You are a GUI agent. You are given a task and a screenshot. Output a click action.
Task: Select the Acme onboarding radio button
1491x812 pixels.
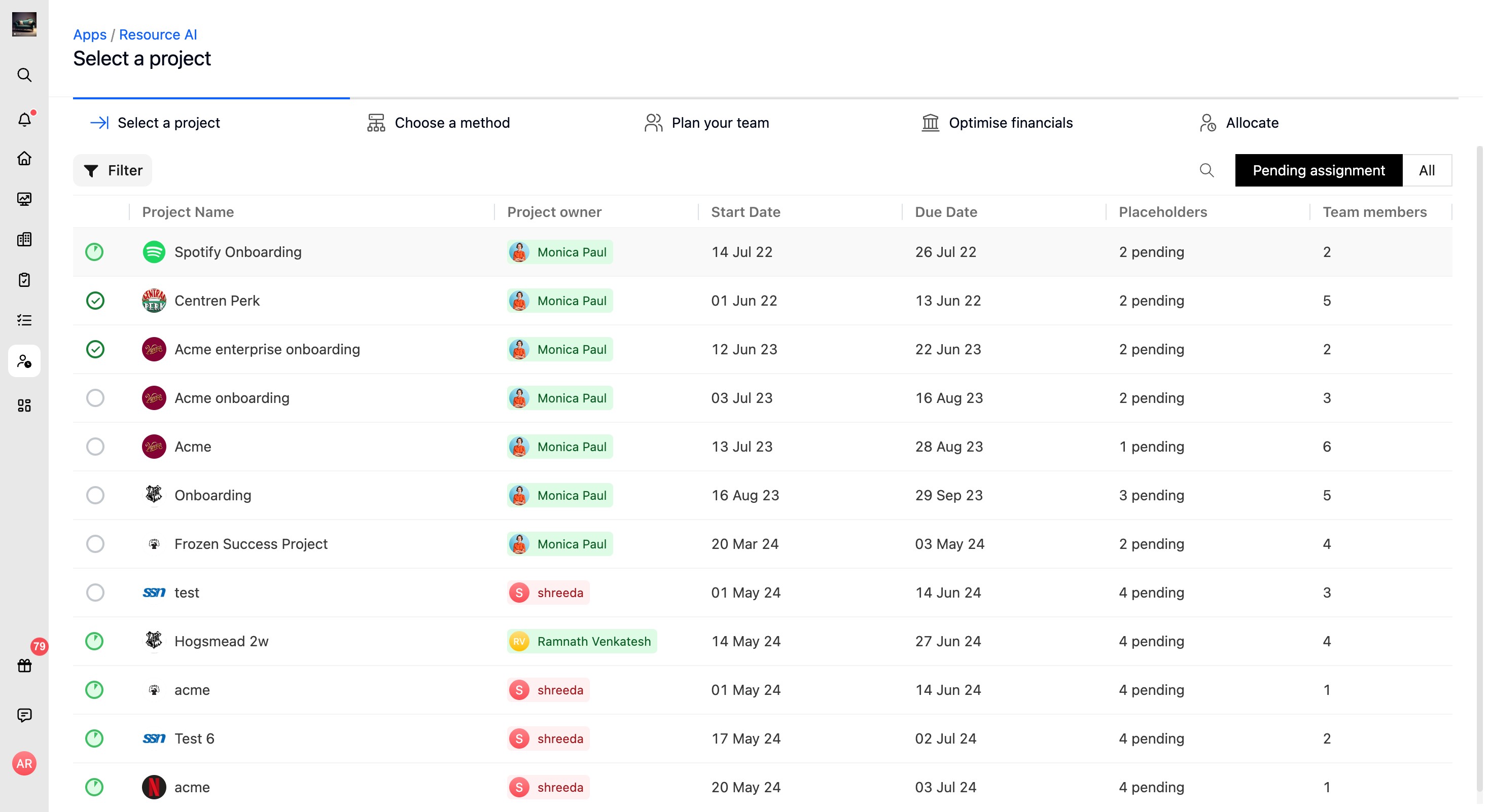95,398
